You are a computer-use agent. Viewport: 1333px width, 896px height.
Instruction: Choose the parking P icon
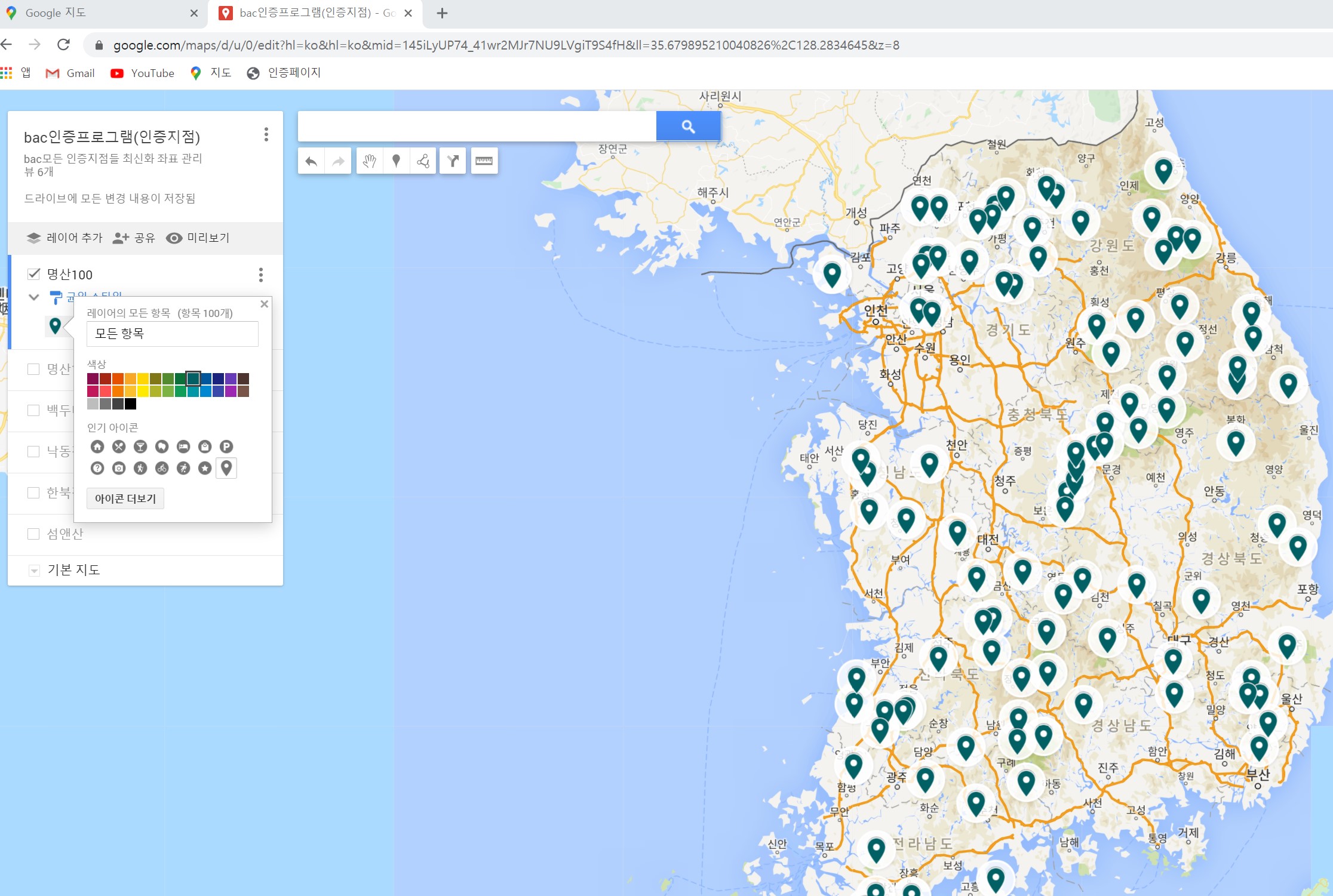tap(226, 447)
